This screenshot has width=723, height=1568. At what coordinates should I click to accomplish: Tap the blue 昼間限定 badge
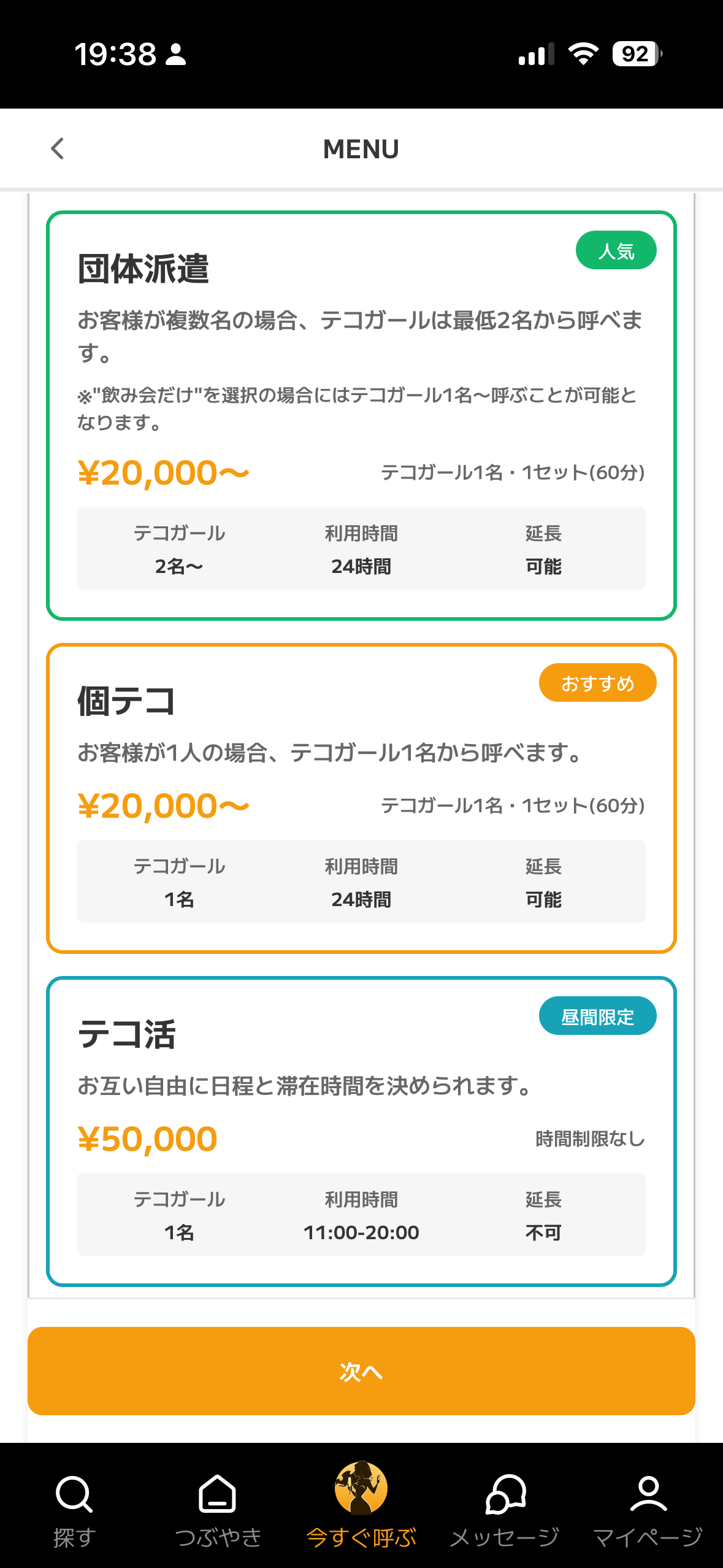coord(597,1016)
